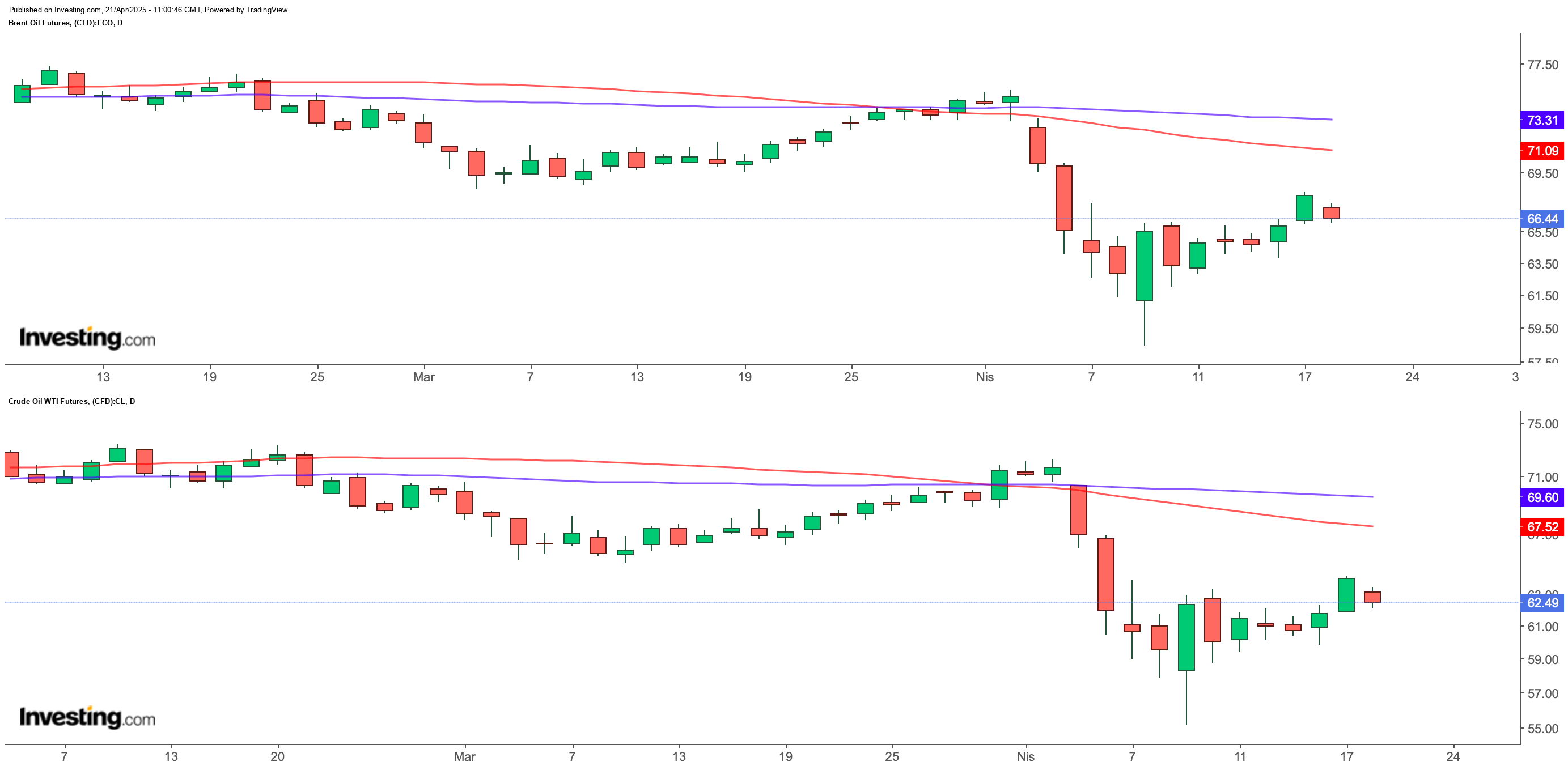Click the 75.00 level on WTI price axis
The height and width of the screenshot is (766, 1568).
click(x=1542, y=424)
